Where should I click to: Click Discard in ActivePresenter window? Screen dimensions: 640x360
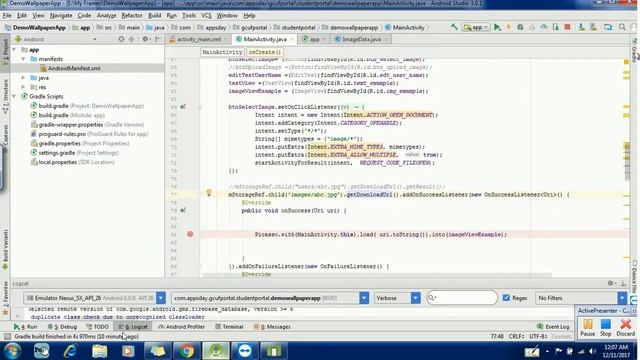tap(625, 328)
